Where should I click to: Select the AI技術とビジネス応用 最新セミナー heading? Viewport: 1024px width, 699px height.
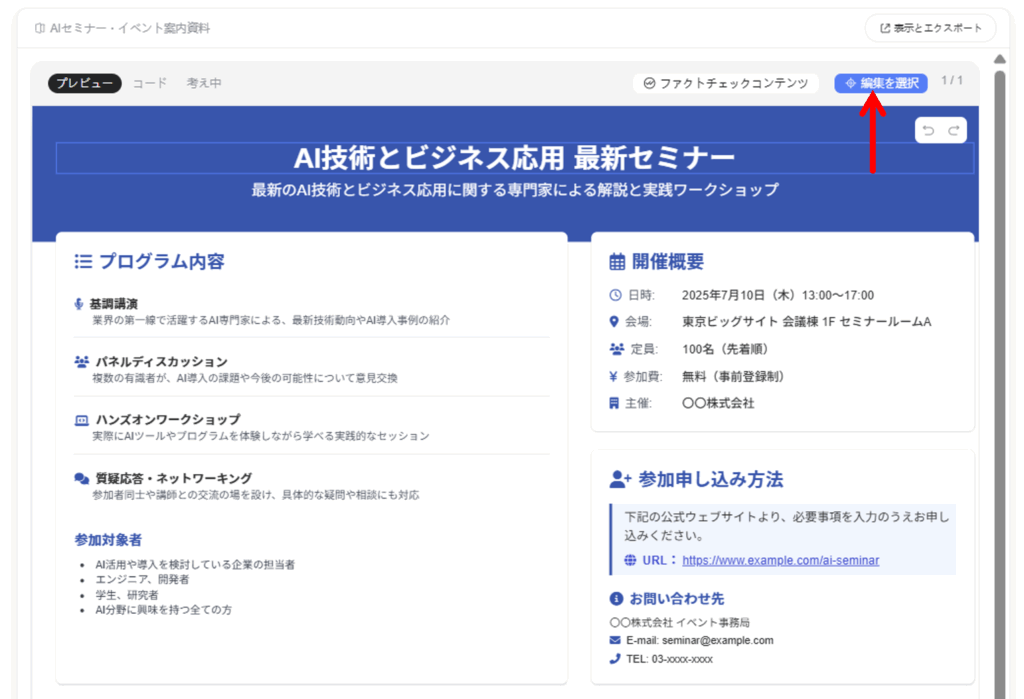pos(514,158)
